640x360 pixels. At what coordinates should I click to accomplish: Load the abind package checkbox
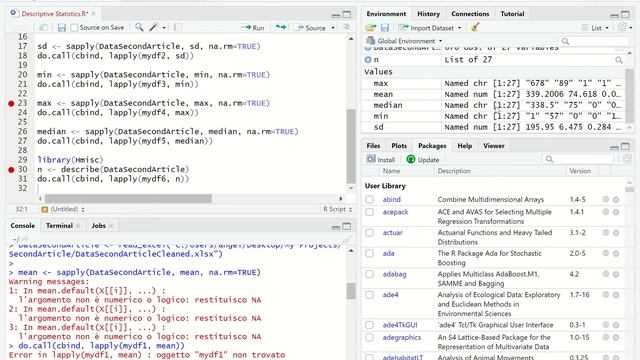point(369,200)
